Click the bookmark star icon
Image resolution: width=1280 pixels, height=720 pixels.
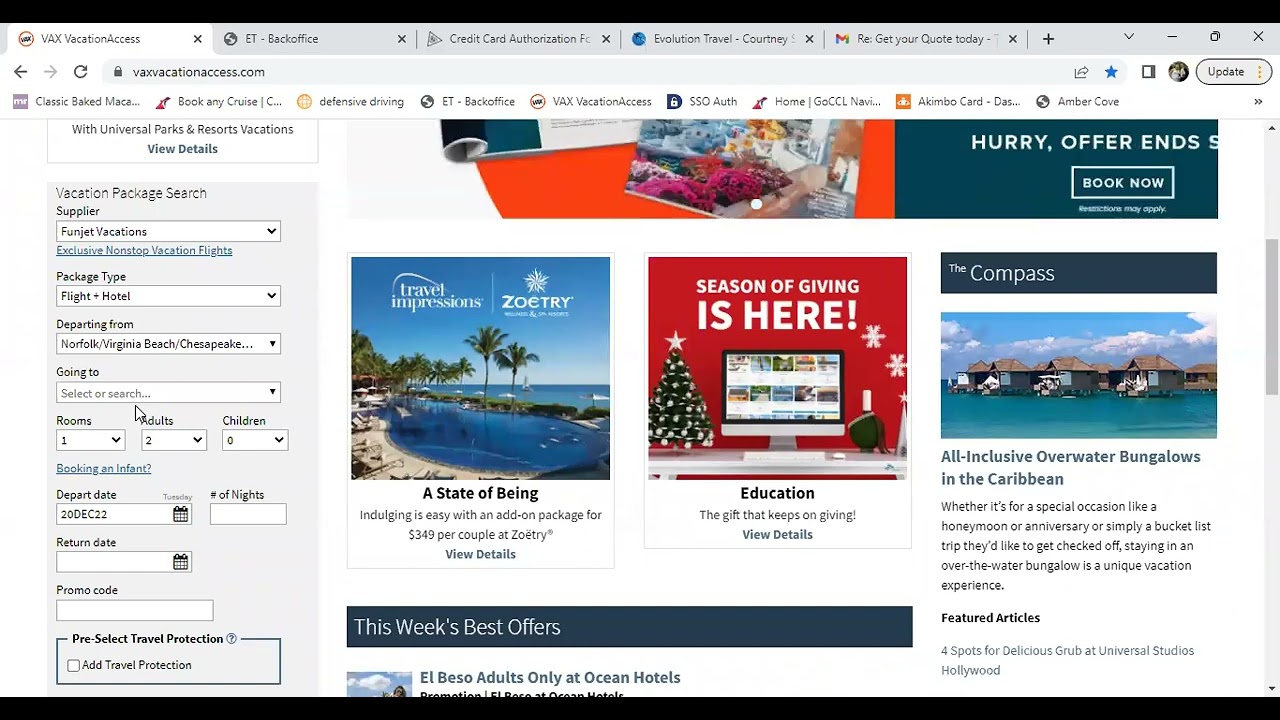coord(1111,72)
